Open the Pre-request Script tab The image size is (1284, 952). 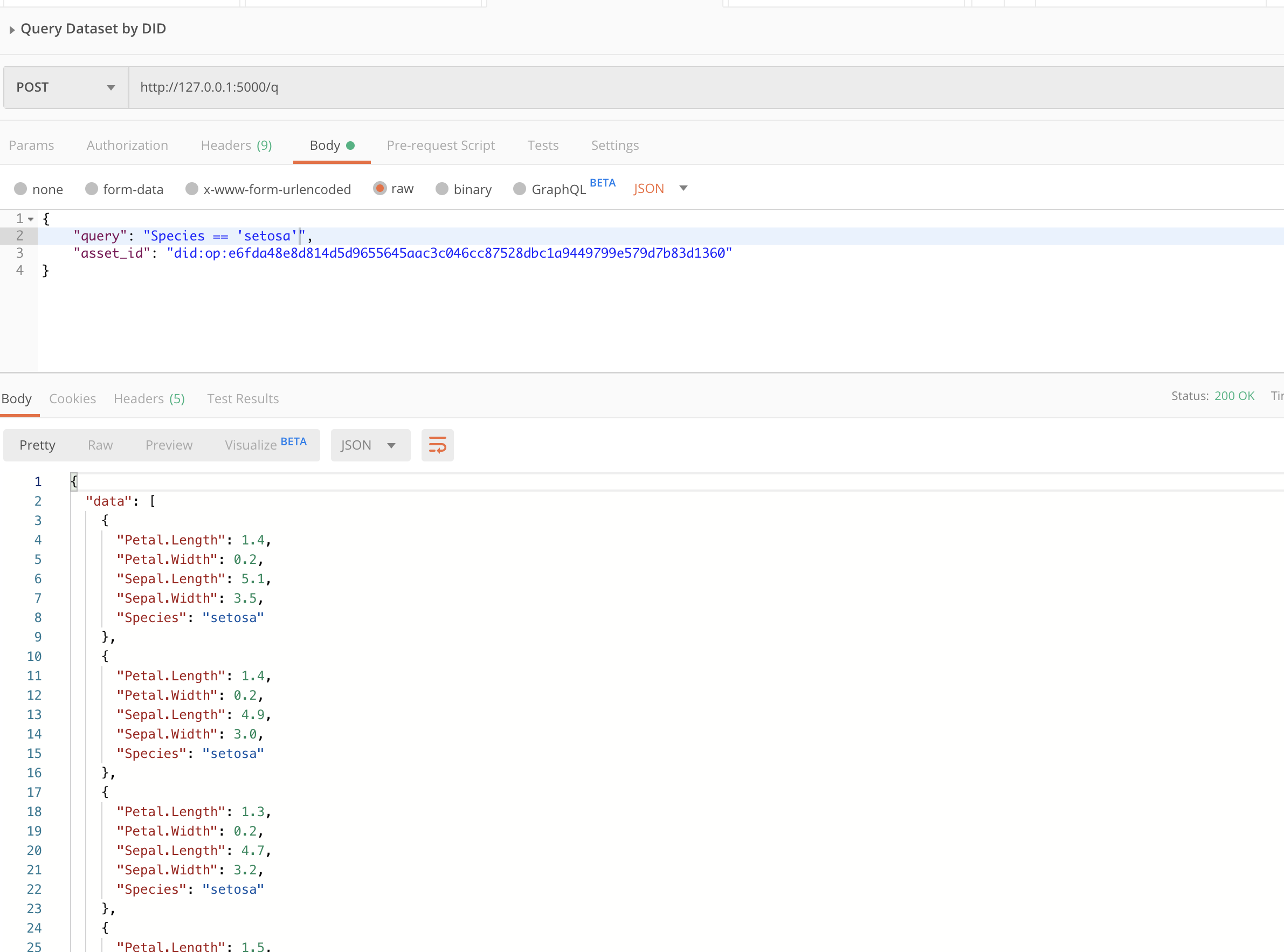pyautogui.click(x=440, y=145)
